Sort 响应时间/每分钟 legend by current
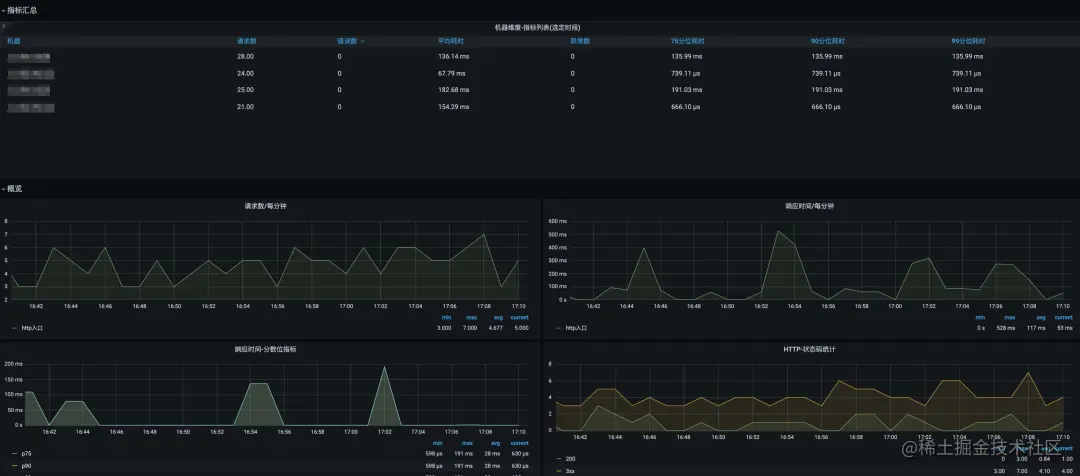Screen dimensions: 1080x476 [x=1063, y=318]
